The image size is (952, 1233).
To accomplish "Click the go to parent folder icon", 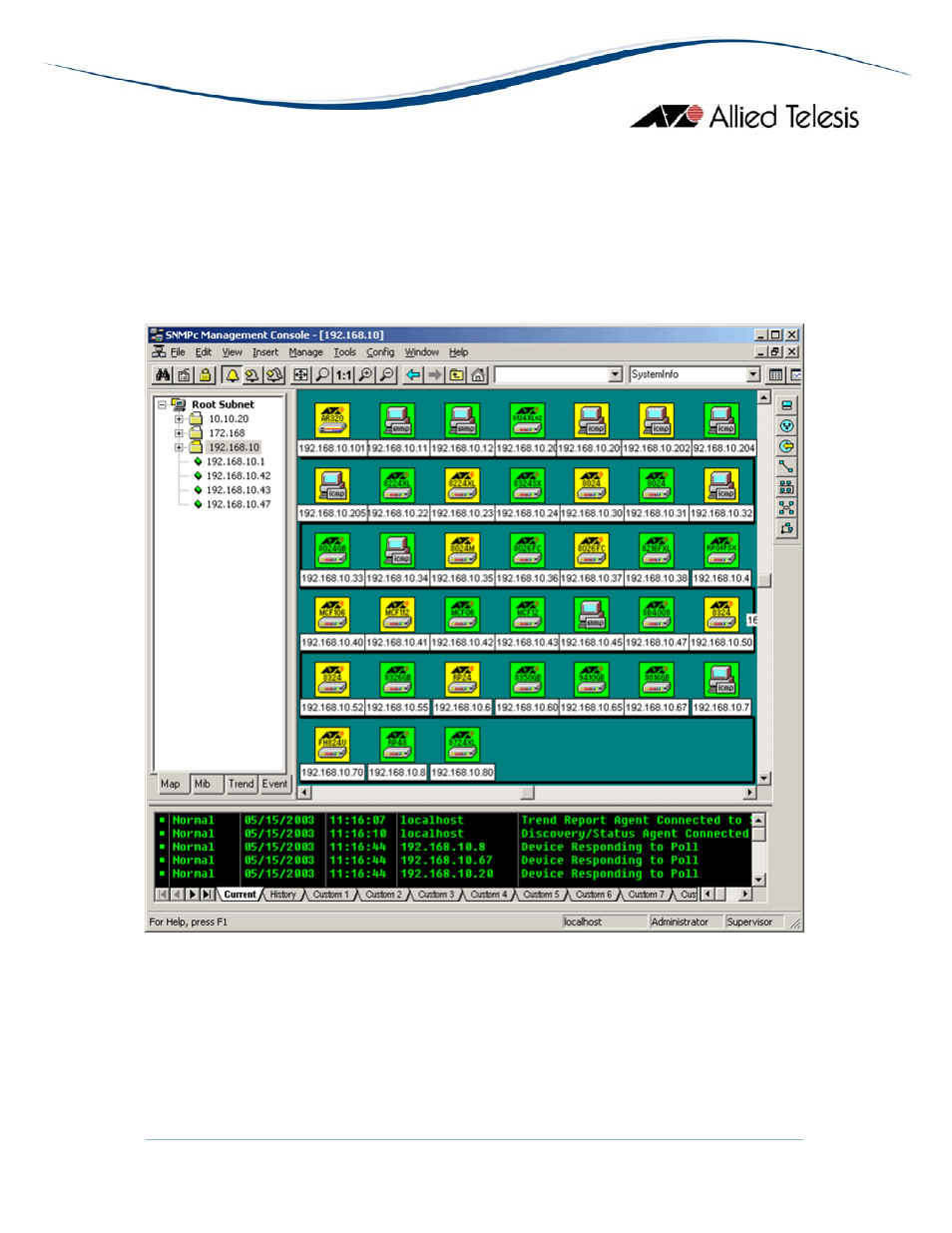I will (x=457, y=375).
